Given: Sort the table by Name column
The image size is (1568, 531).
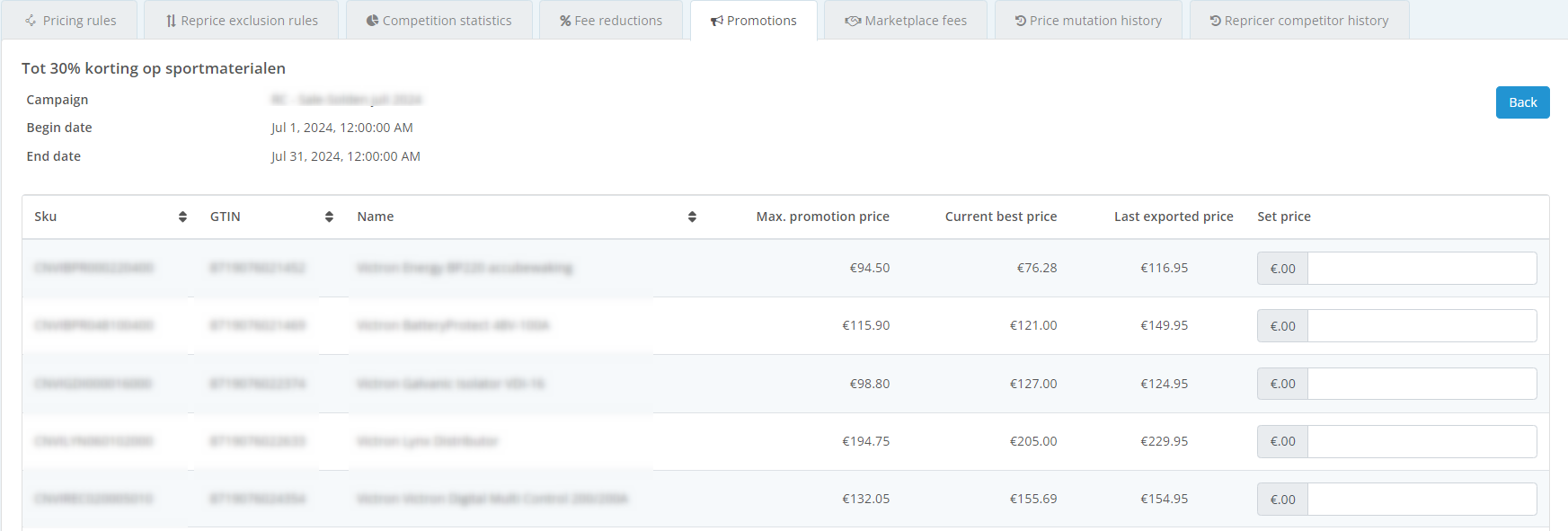Looking at the screenshot, I should [x=692, y=217].
